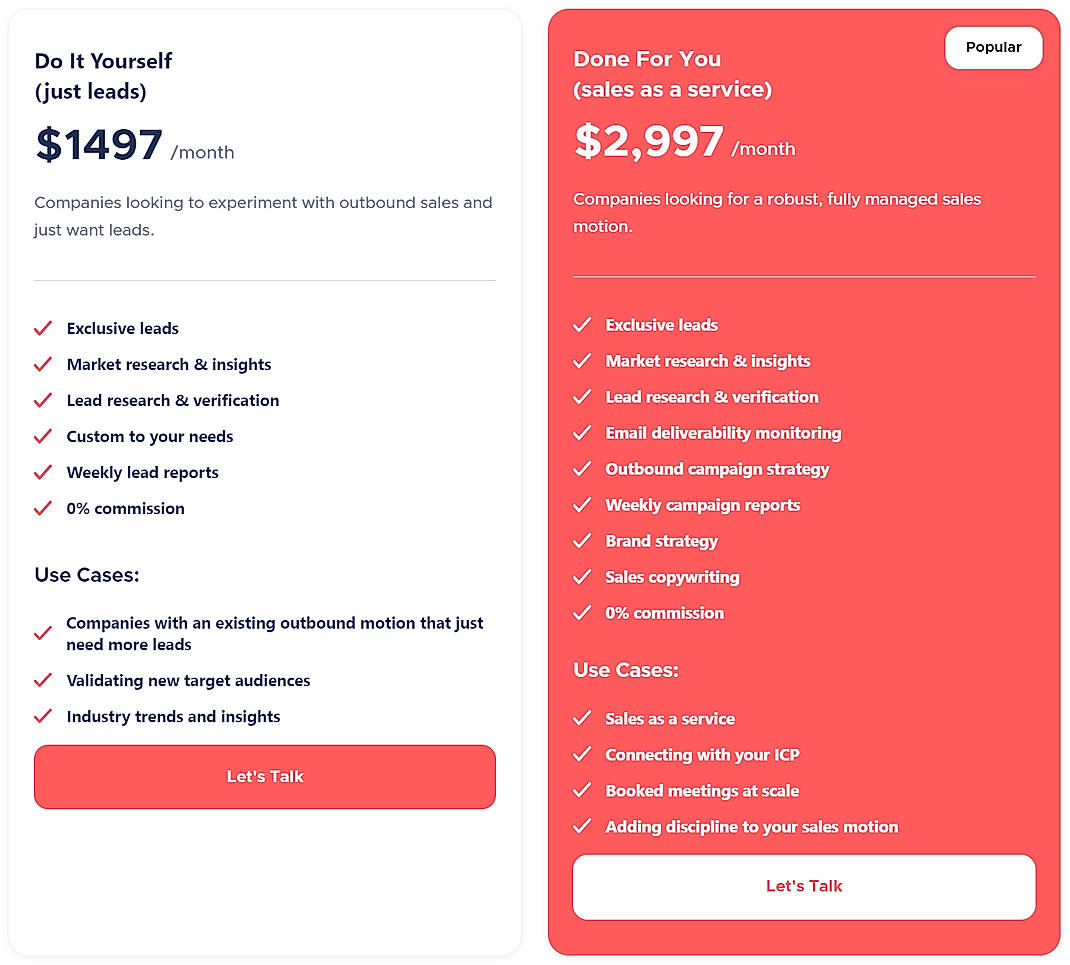Click the checkmark next to Email deliverability monitoring
Image resolution: width=1070 pixels, height=965 pixels.
coord(583,433)
